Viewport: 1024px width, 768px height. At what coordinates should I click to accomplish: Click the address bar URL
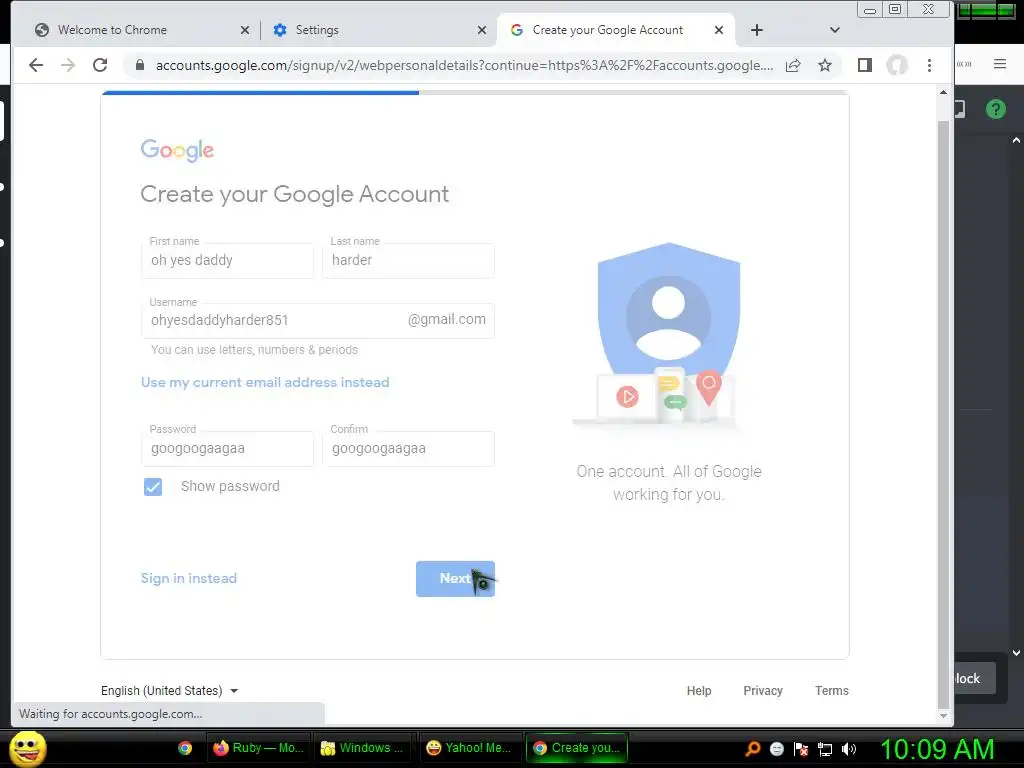[x=464, y=65]
